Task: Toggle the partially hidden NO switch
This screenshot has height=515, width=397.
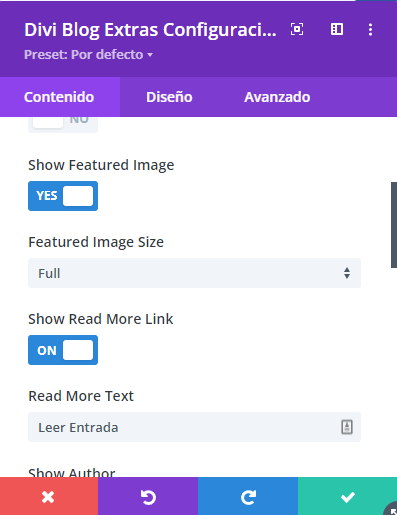Action: [x=63, y=124]
